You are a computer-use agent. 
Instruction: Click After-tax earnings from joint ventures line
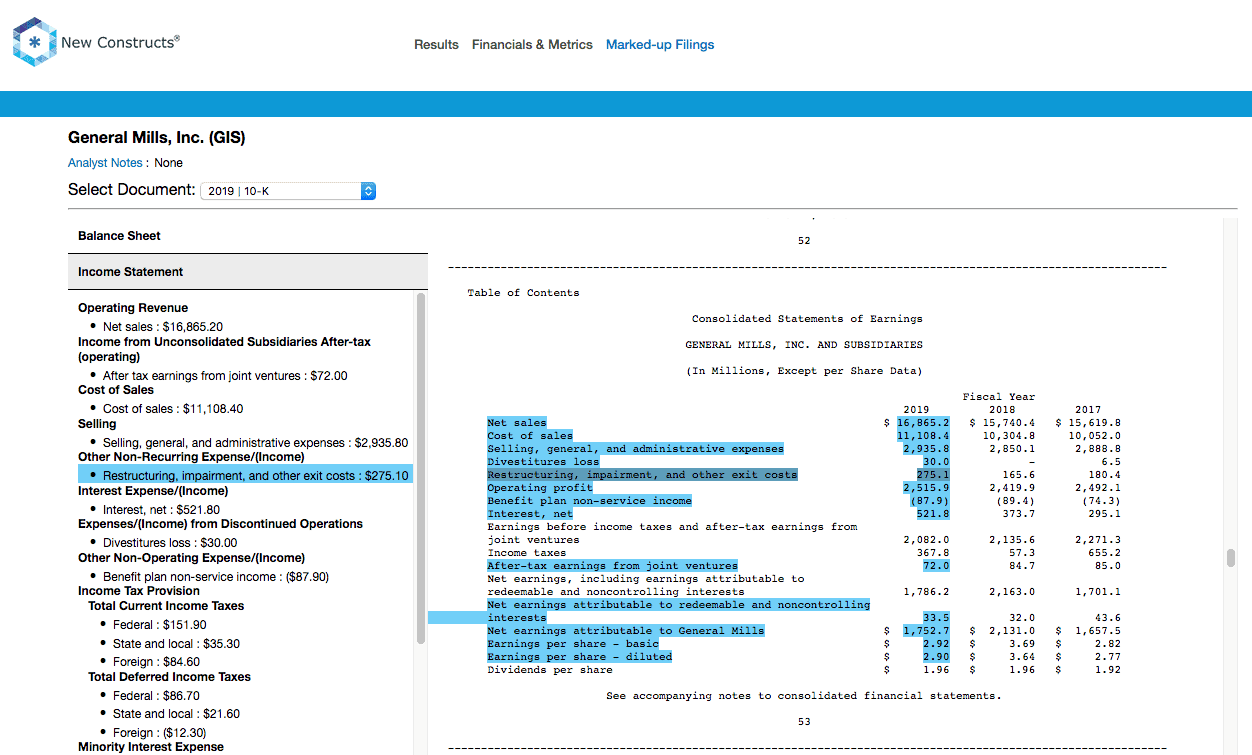point(612,566)
